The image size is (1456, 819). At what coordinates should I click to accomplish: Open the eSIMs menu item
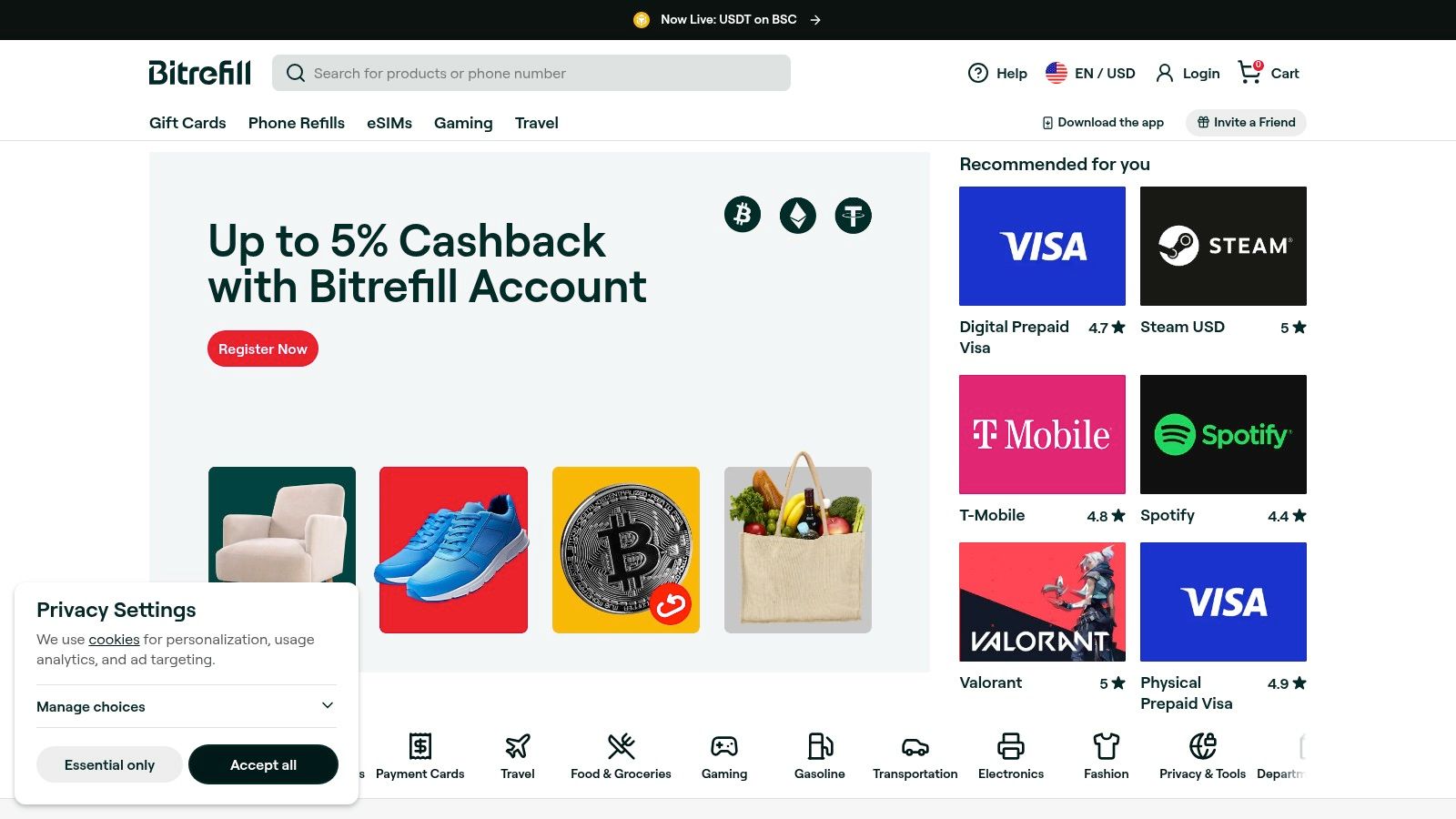(x=389, y=123)
